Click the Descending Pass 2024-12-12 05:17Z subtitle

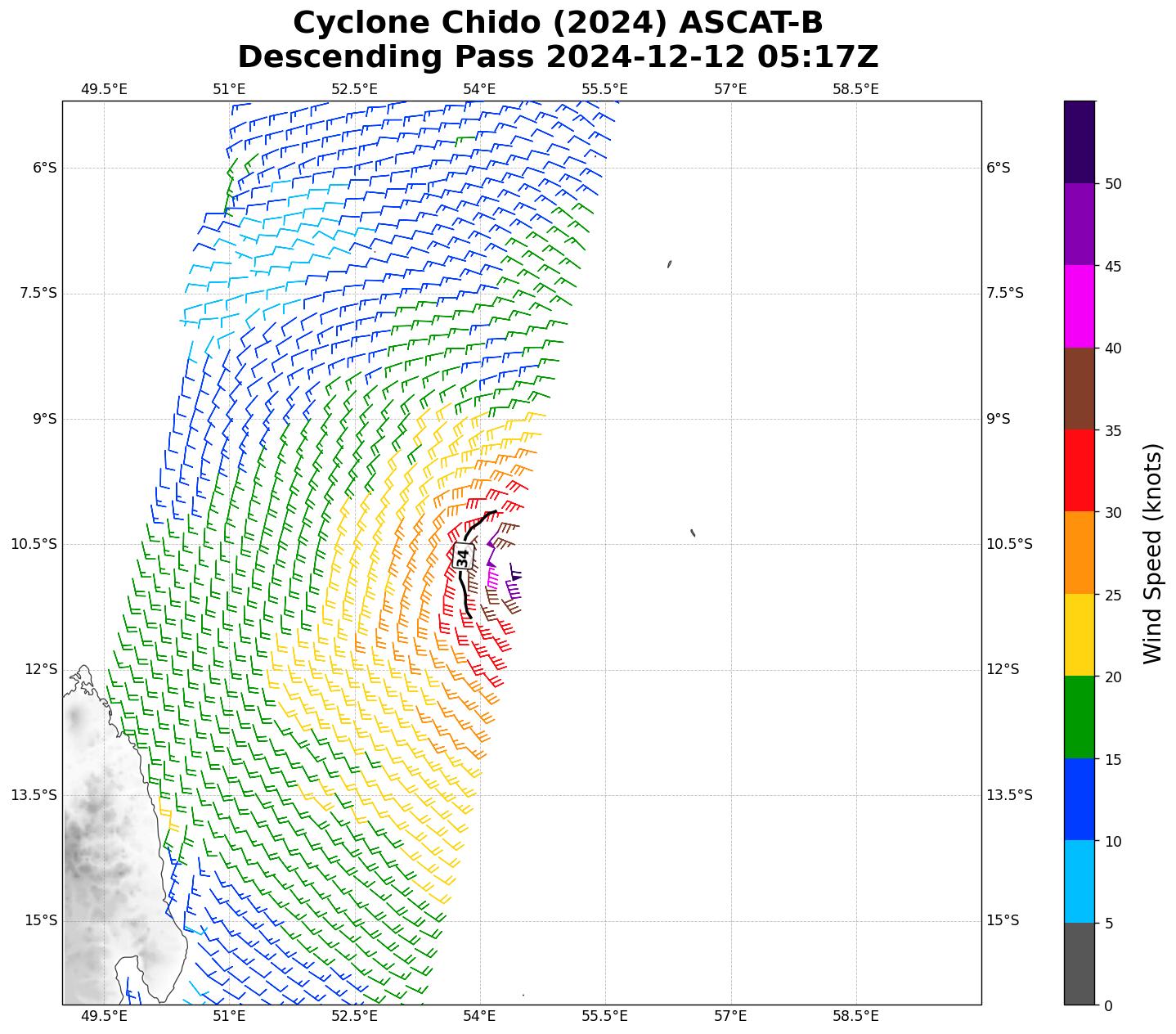click(x=558, y=57)
